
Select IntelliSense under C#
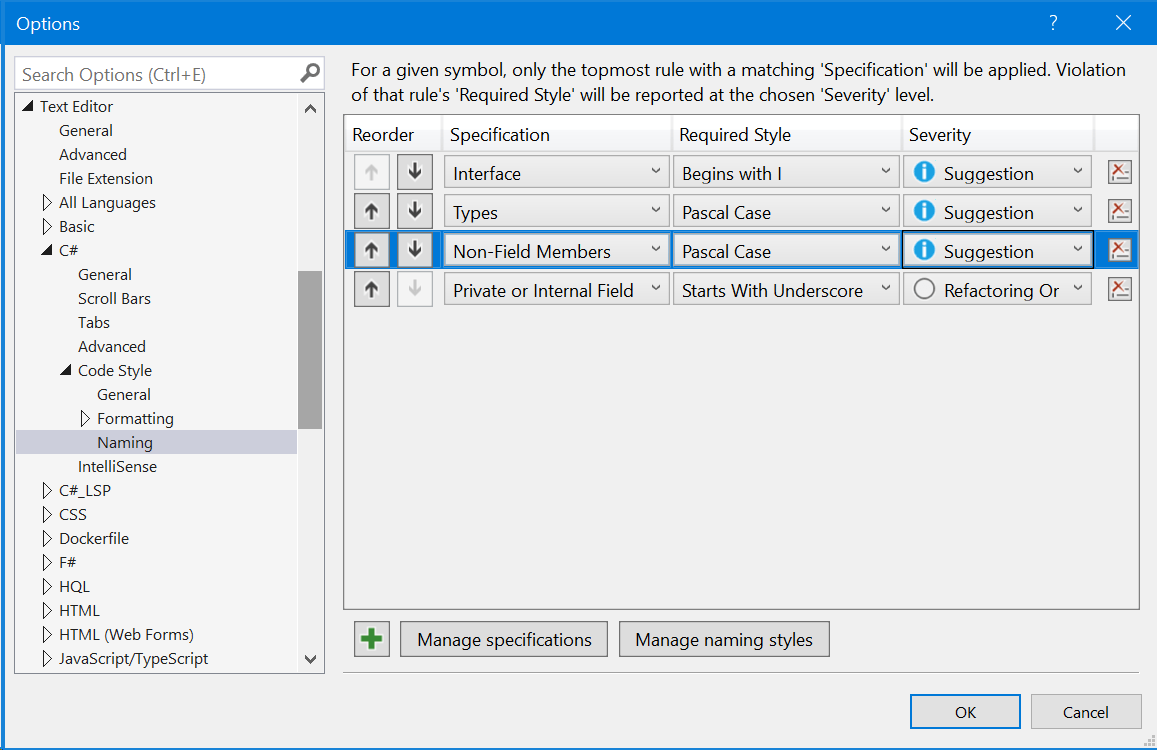(117, 467)
